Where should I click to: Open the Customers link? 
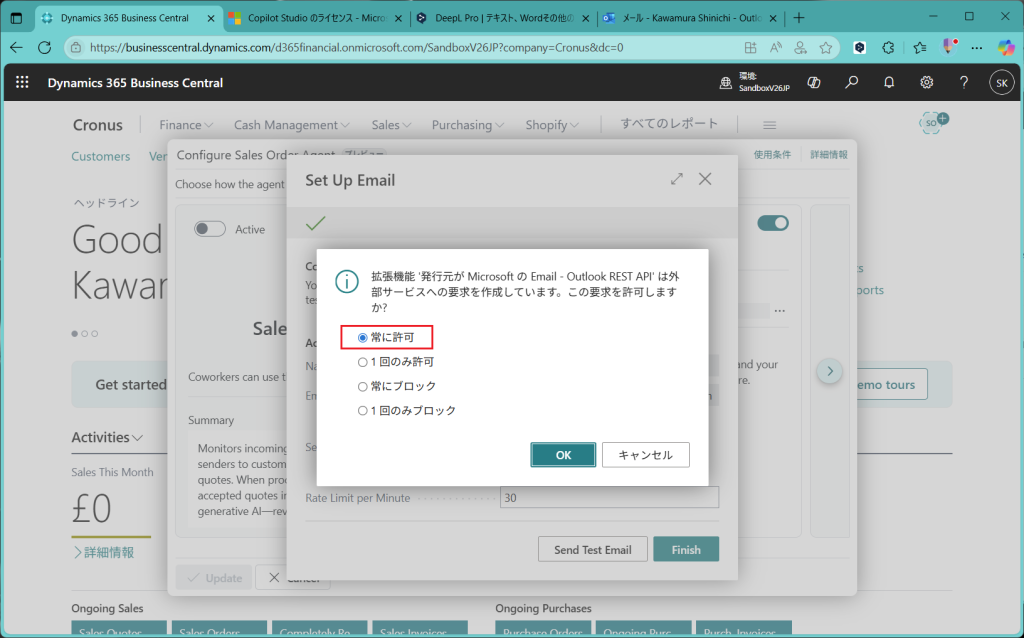click(101, 156)
